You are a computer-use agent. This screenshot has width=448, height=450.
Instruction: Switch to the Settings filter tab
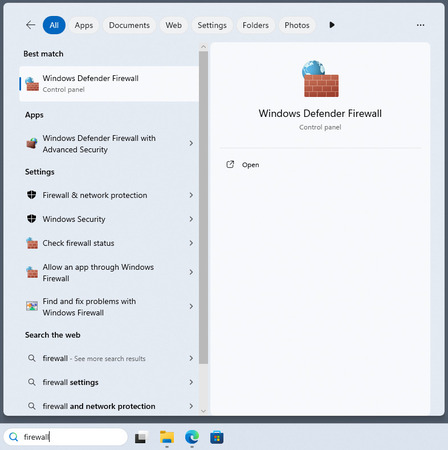point(212,25)
